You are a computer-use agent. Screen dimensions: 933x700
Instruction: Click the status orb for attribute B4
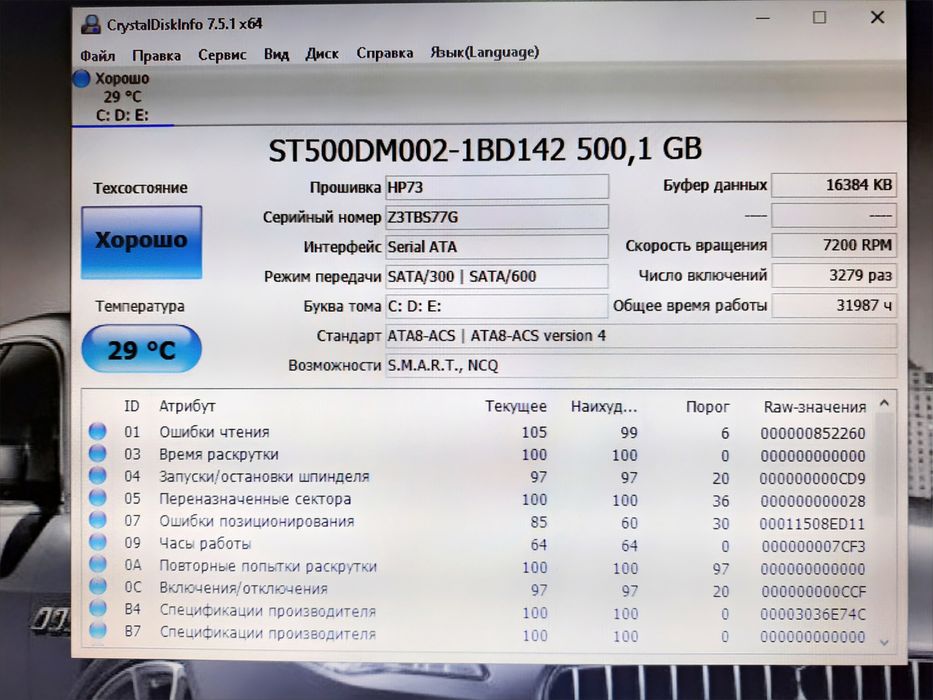(x=98, y=608)
